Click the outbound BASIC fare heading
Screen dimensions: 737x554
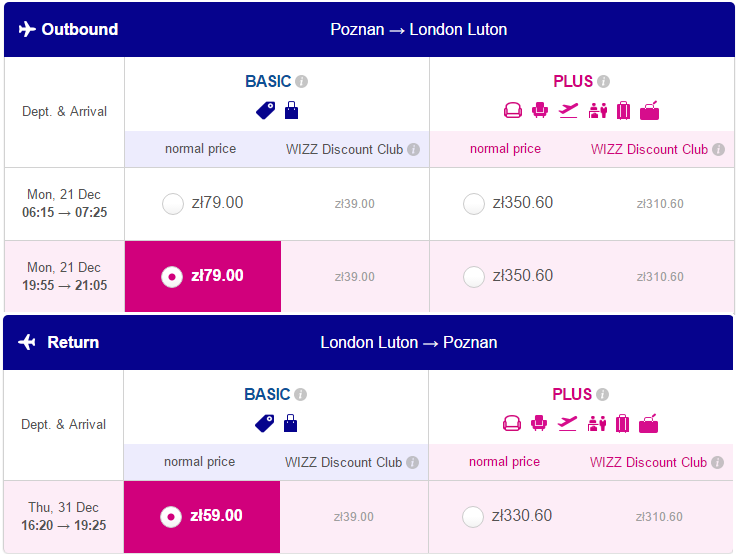[268, 81]
